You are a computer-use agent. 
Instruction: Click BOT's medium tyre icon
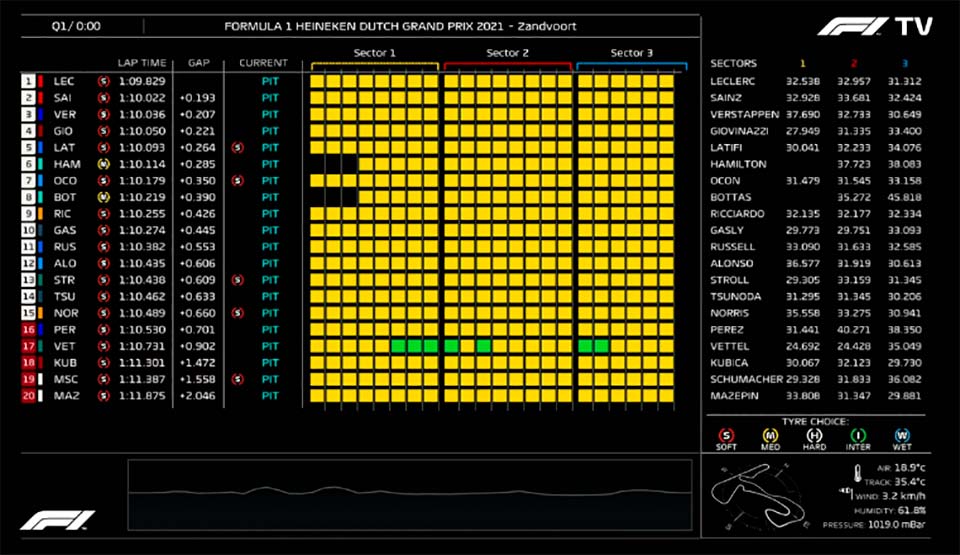(103, 197)
